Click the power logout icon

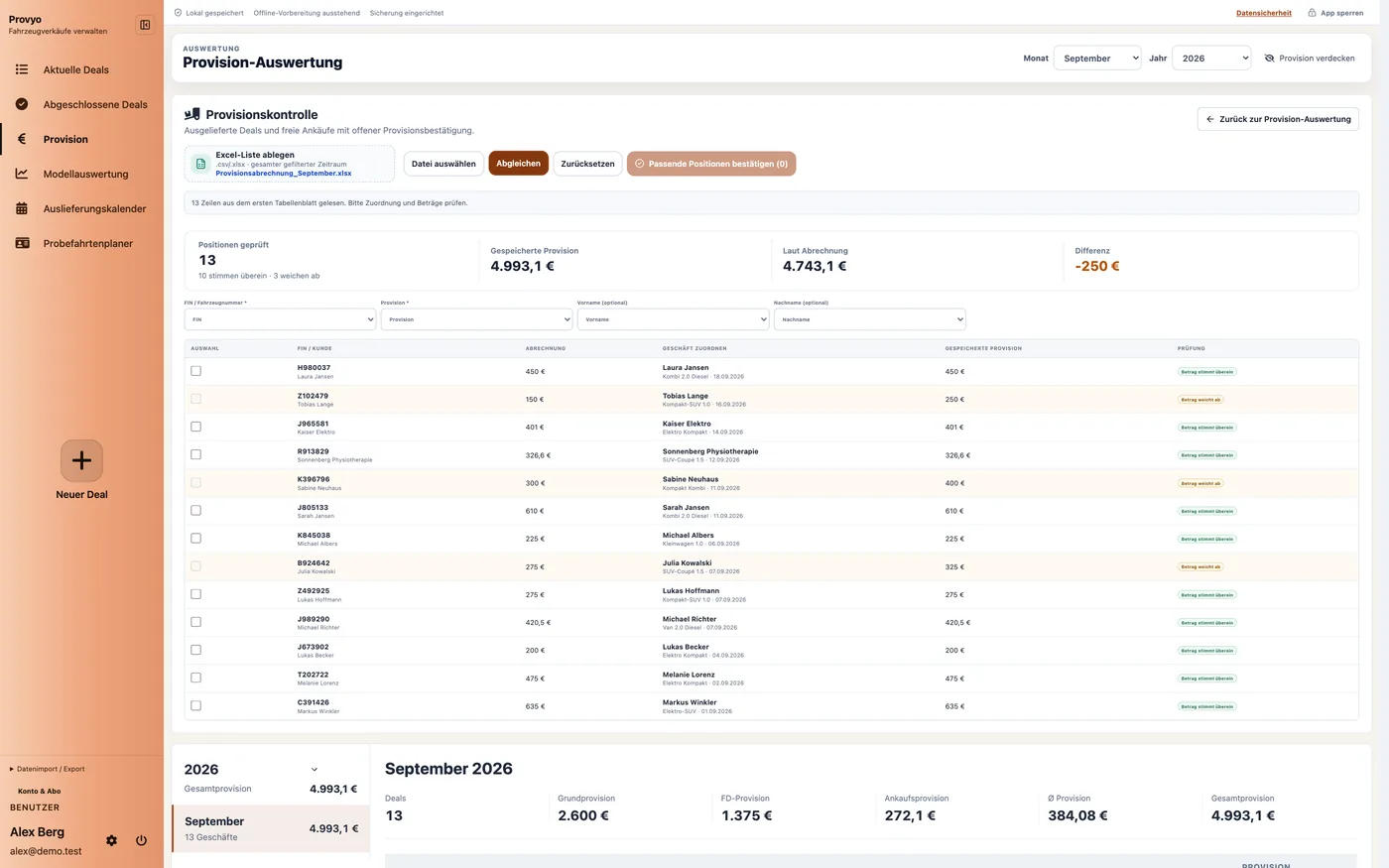pyautogui.click(x=141, y=840)
